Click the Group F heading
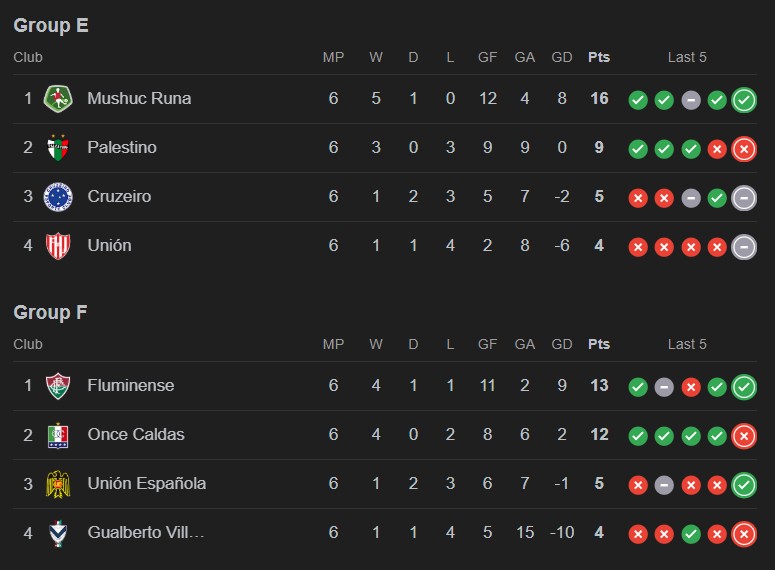This screenshot has width=775, height=570. [x=50, y=313]
